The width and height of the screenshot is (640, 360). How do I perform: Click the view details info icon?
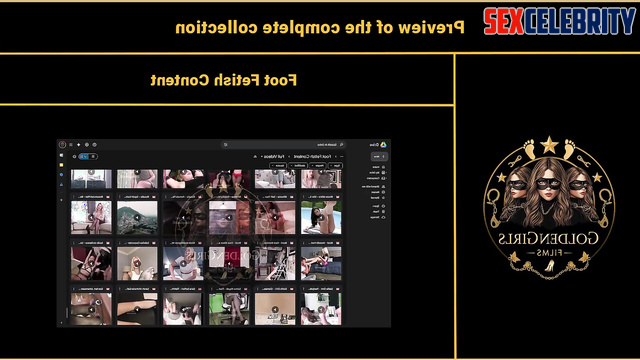pos(74,156)
